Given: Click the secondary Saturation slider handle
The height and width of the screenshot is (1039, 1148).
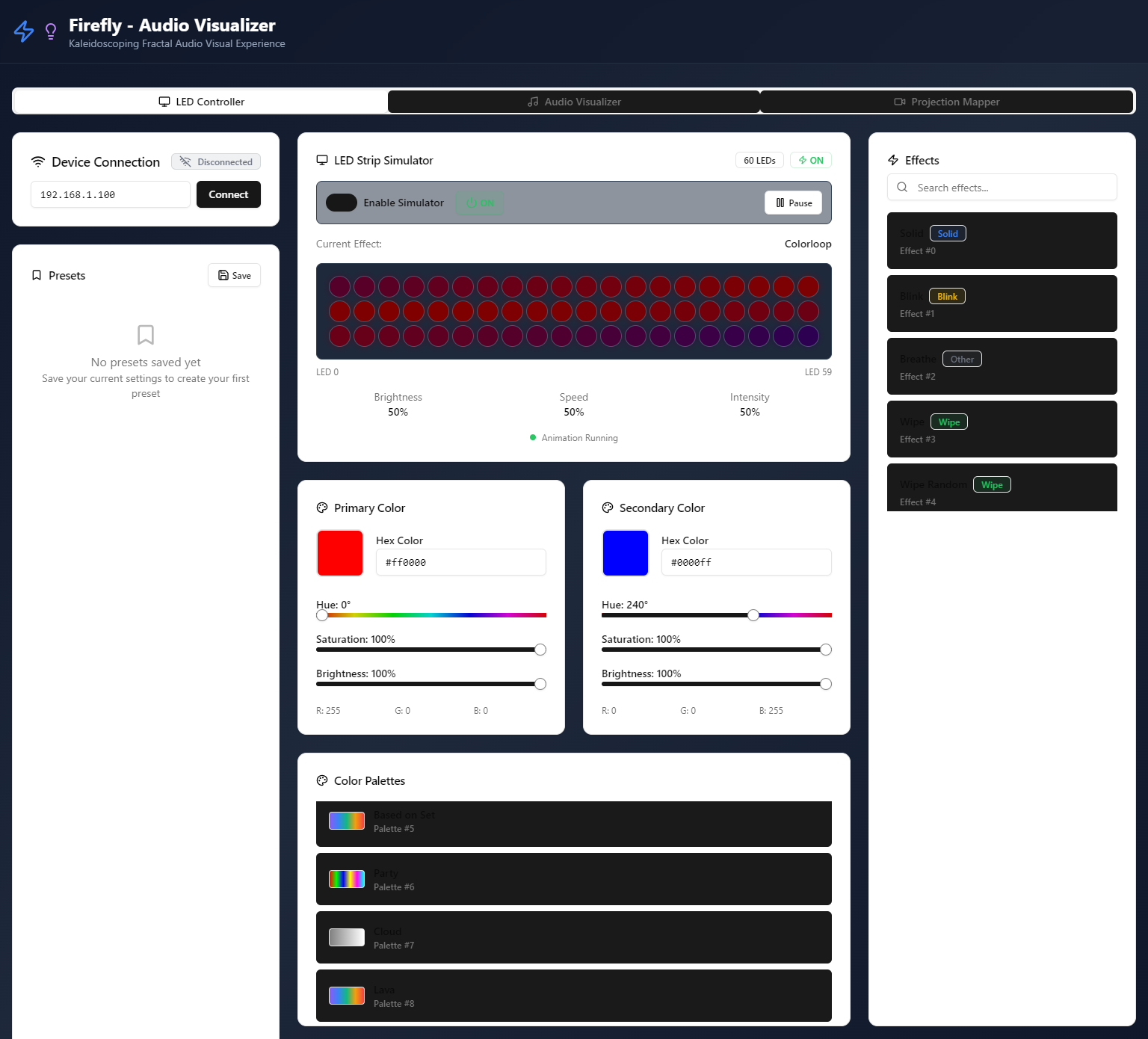Looking at the screenshot, I should point(826,650).
